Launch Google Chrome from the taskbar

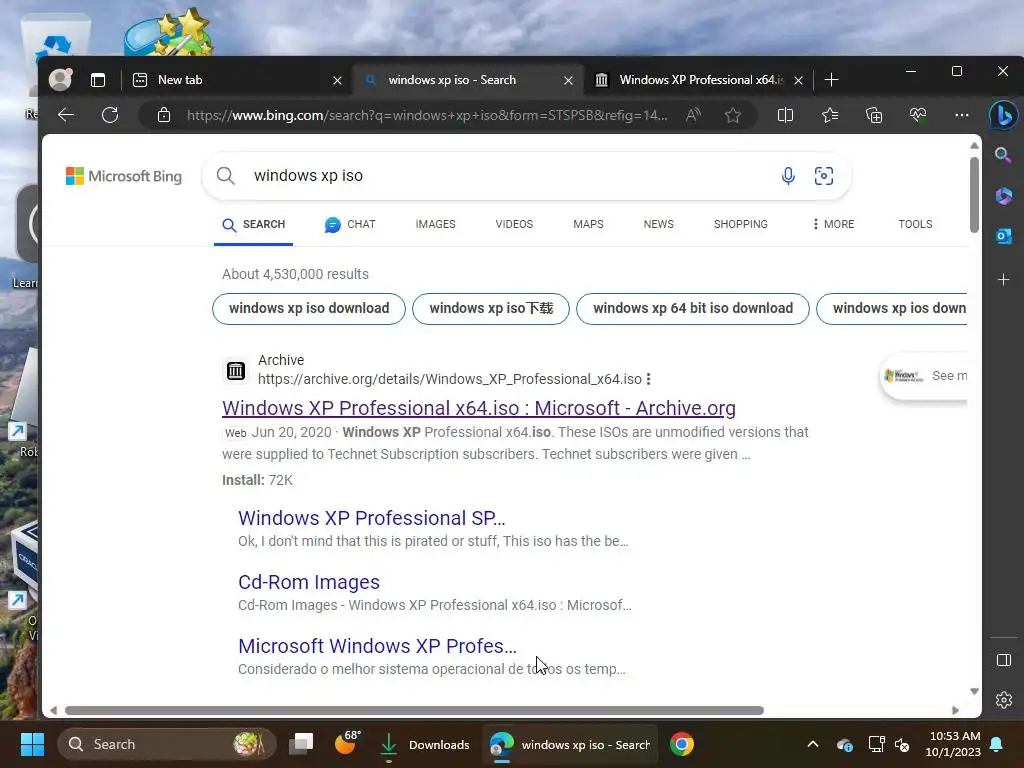pyautogui.click(x=682, y=744)
